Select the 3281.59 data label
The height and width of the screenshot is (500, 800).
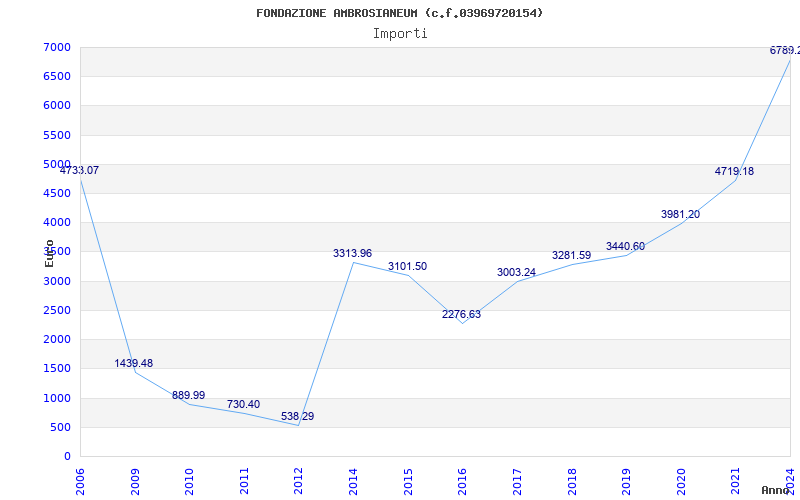[x=571, y=256]
